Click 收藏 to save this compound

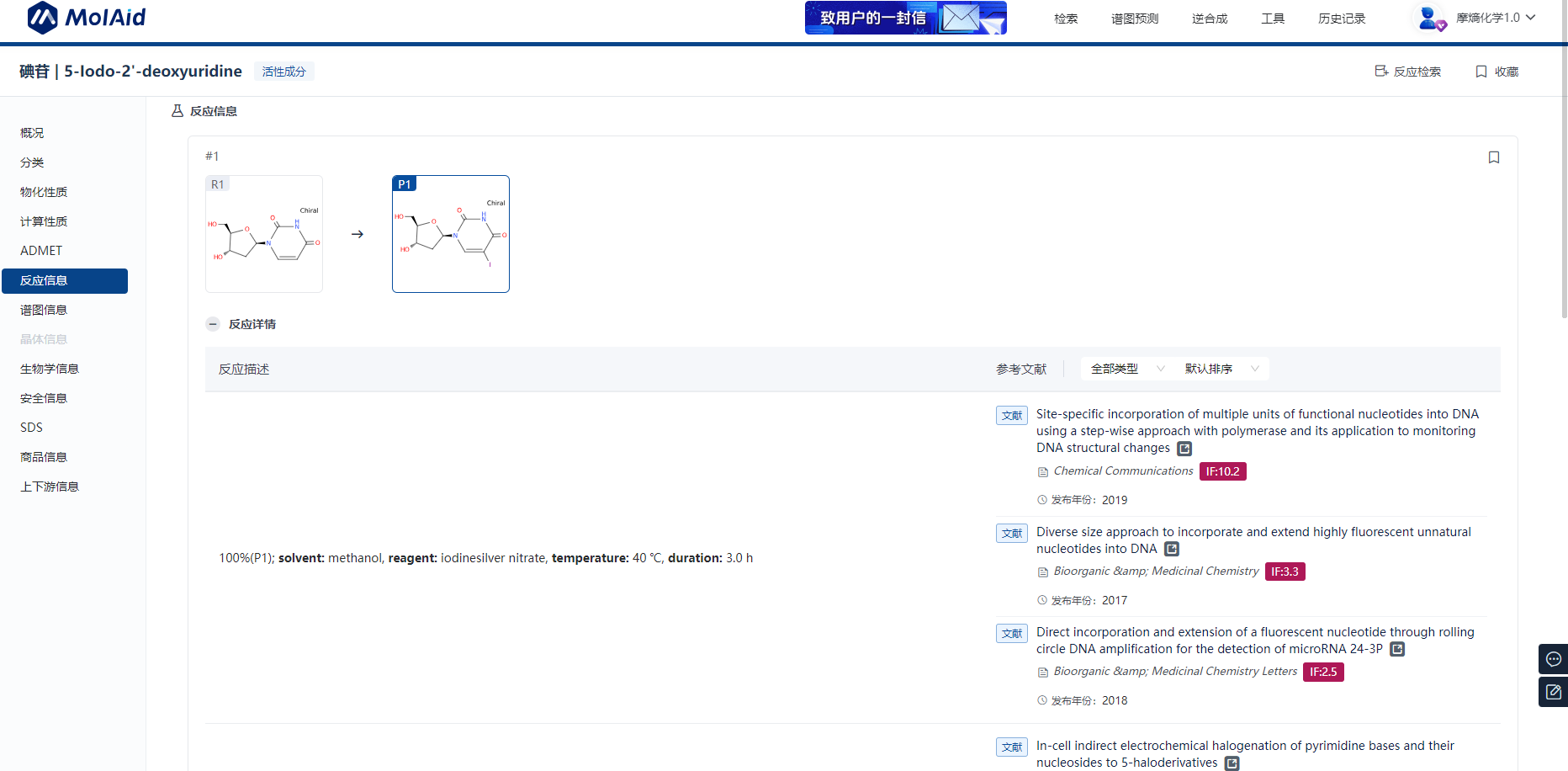coord(1497,72)
